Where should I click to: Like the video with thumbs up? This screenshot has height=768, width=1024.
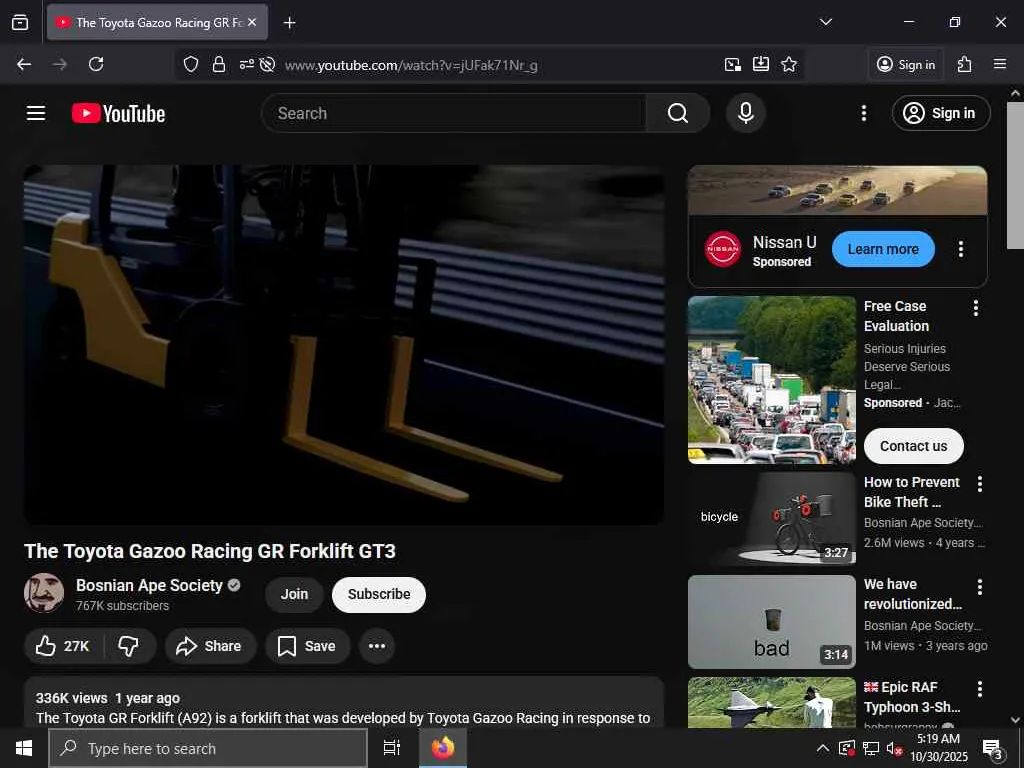[63, 646]
